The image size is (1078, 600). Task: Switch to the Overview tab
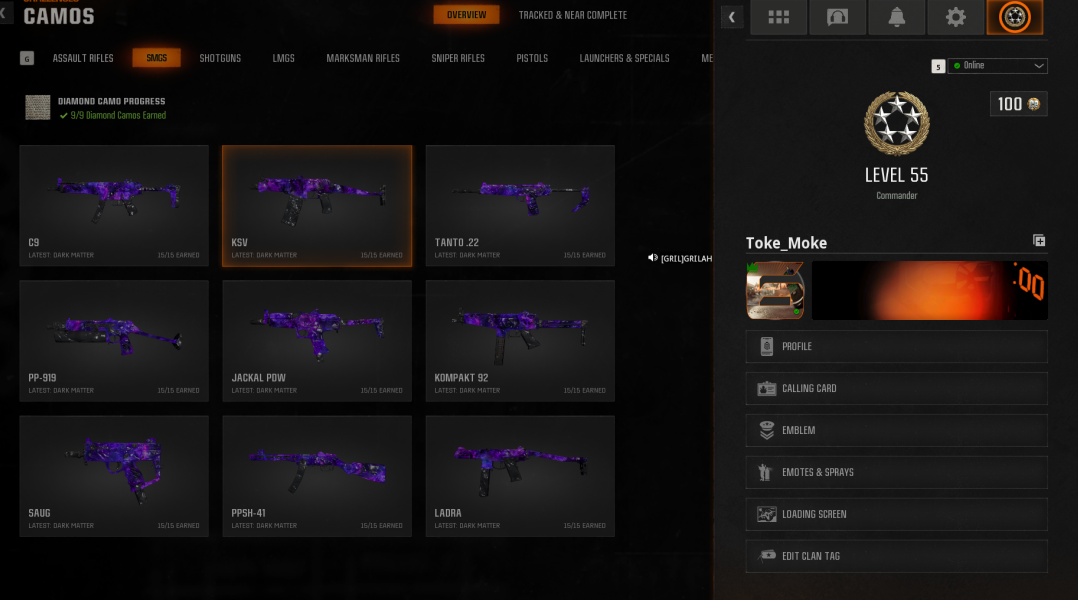click(466, 14)
